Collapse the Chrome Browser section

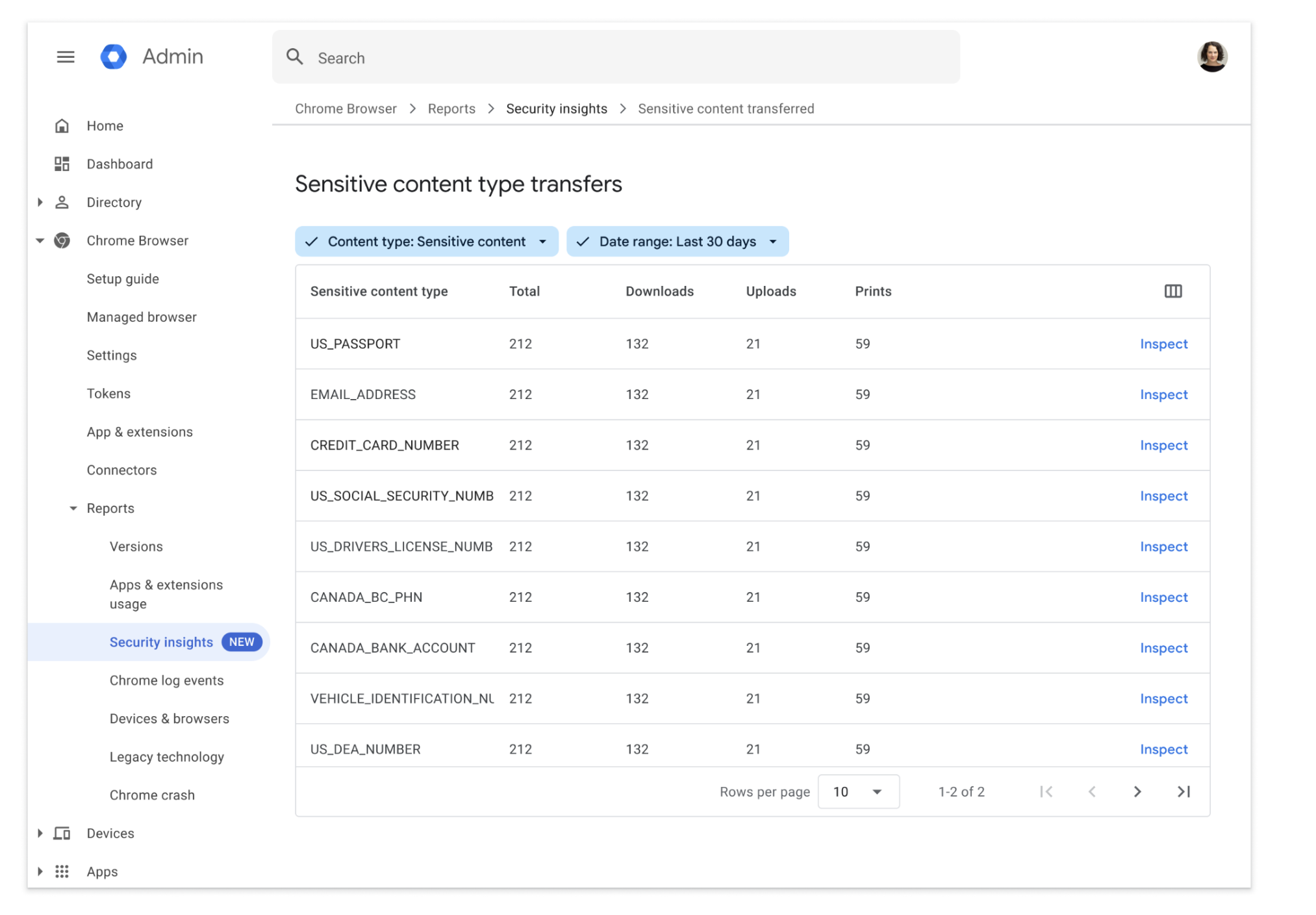point(40,240)
